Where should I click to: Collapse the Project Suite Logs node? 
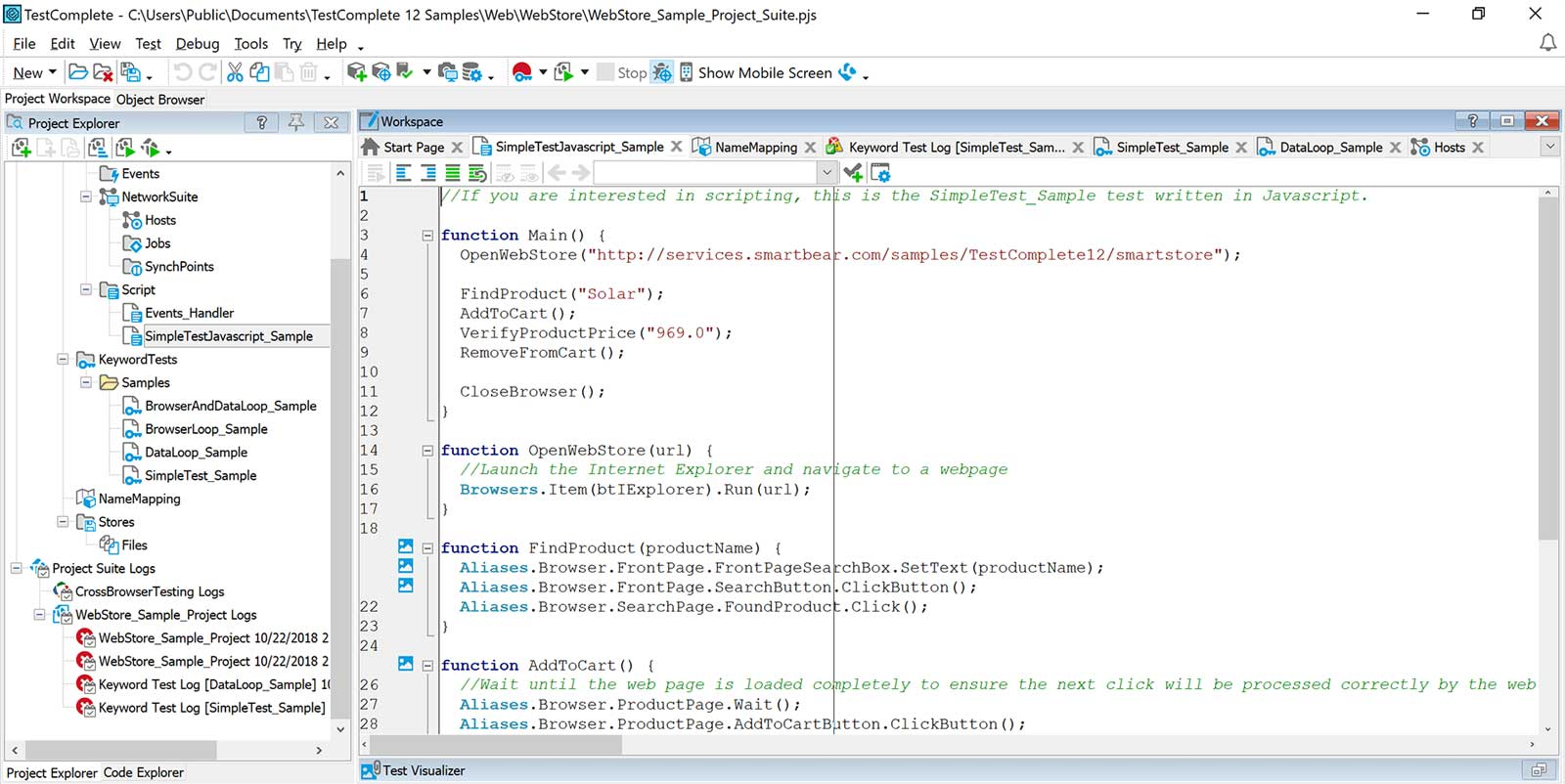[x=16, y=568]
